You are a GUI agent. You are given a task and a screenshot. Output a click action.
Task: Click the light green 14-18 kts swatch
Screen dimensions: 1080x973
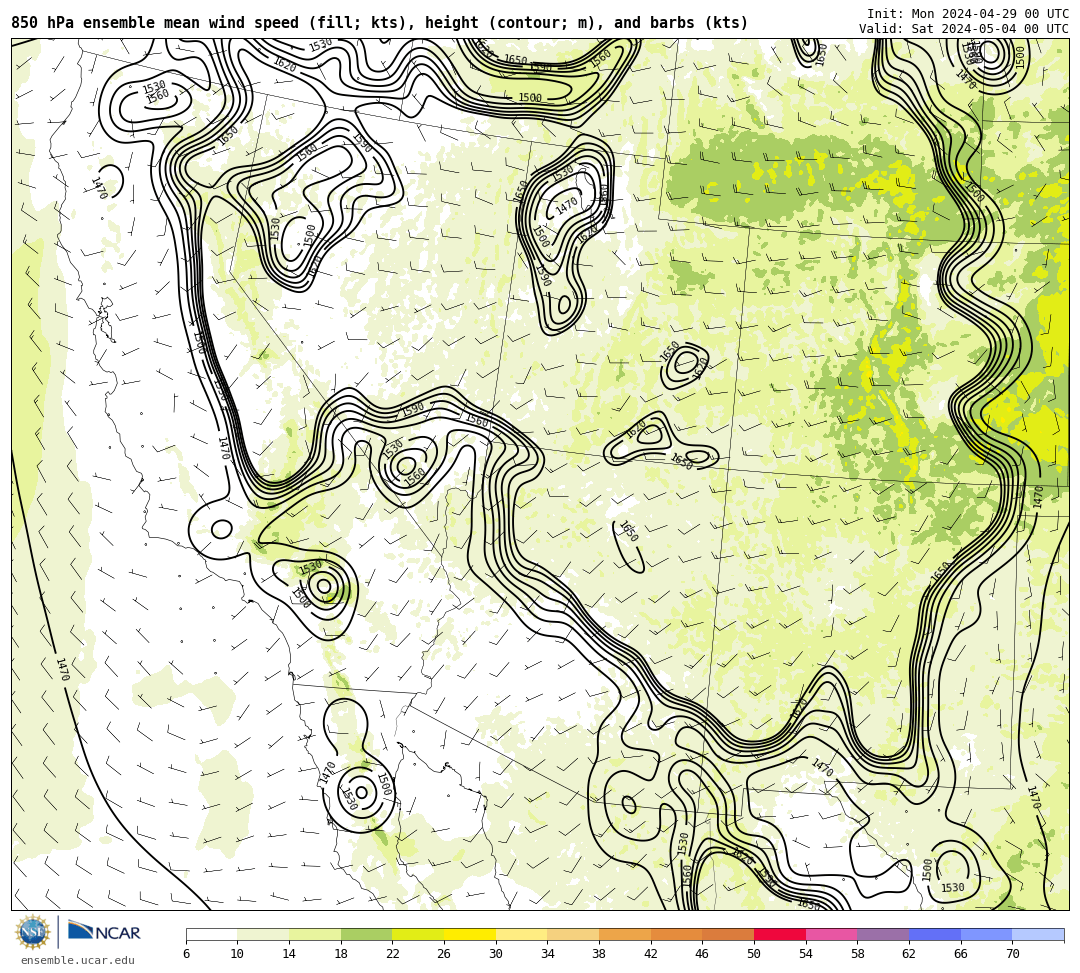315,934
